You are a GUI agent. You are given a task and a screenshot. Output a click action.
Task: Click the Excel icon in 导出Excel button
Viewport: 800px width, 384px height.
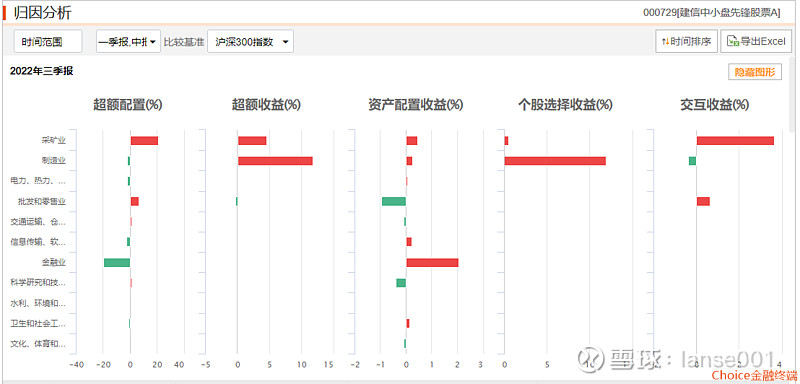pos(733,42)
